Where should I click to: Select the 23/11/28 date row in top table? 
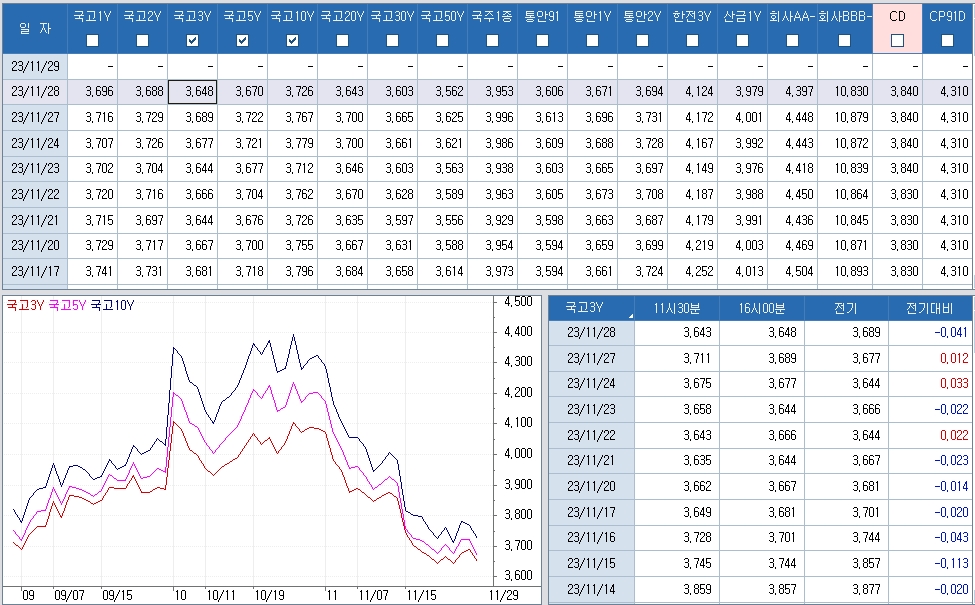pyautogui.click(x=34, y=91)
